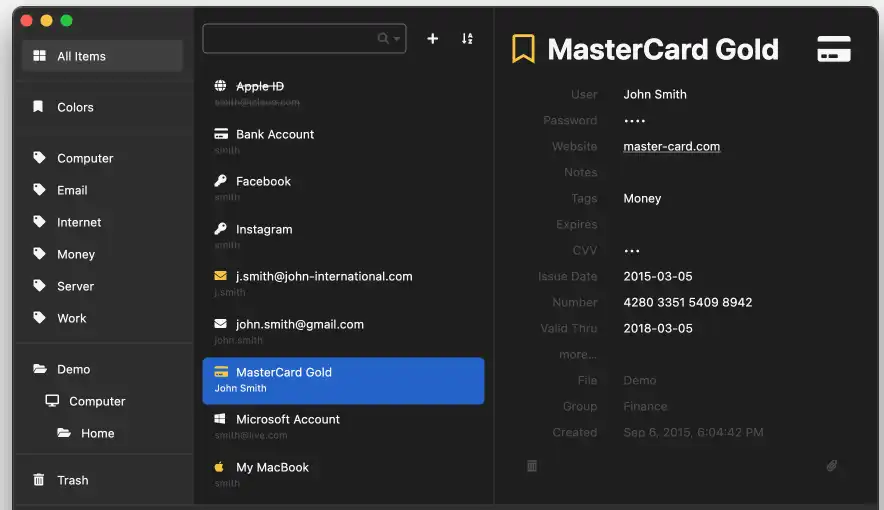Click the Expires field label

pos(577,224)
